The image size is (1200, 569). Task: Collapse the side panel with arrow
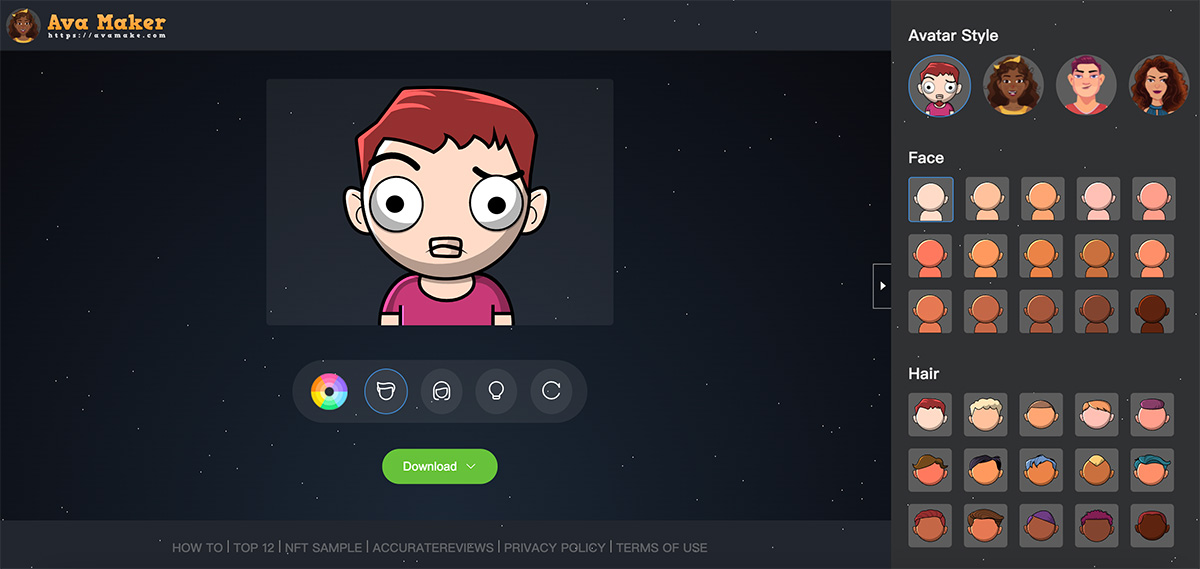(882, 286)
